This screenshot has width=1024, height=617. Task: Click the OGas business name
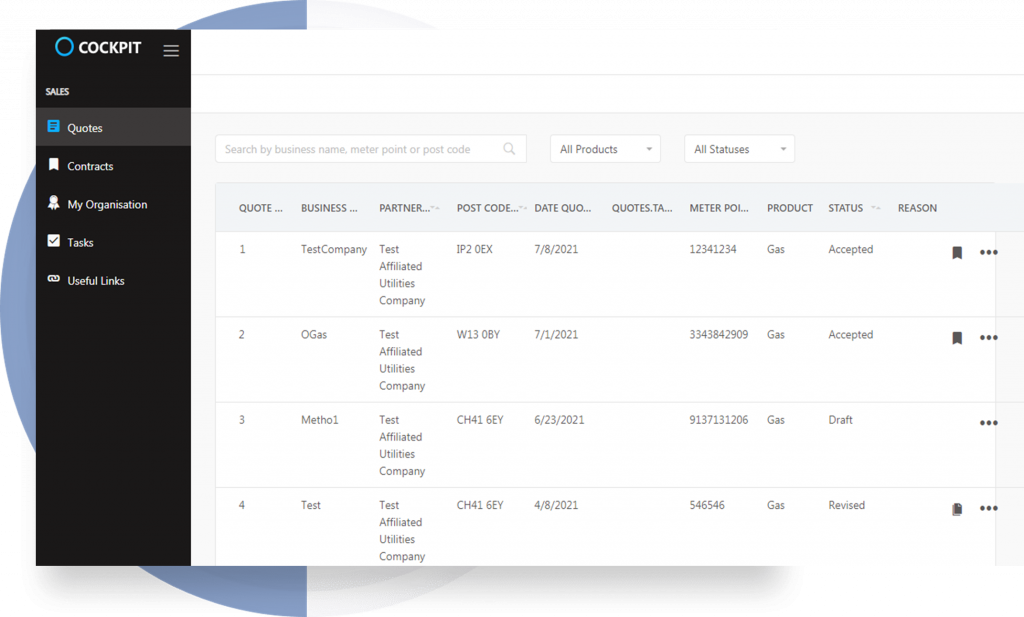313,334
